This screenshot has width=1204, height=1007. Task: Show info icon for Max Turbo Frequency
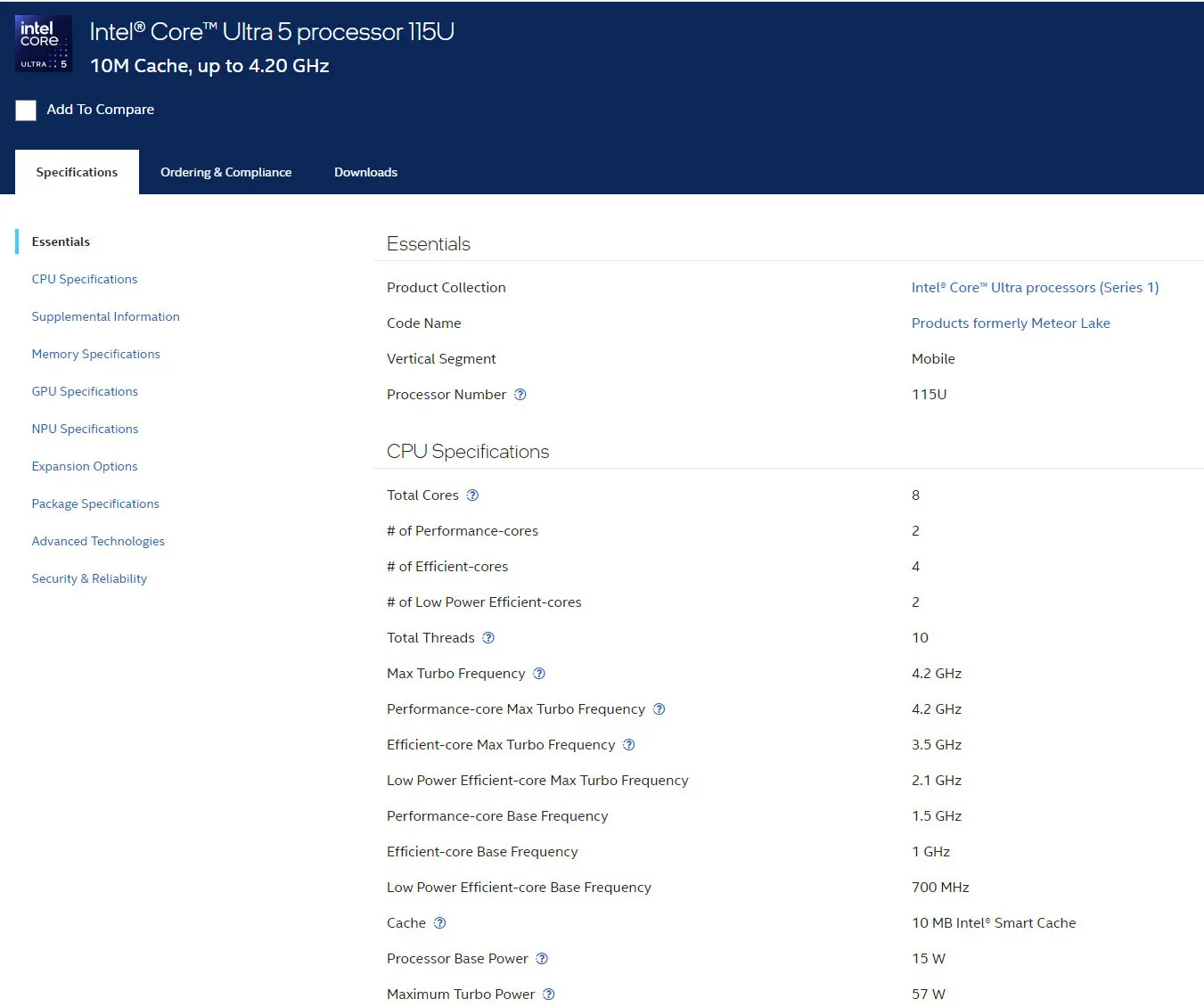[x=539, y=674]
